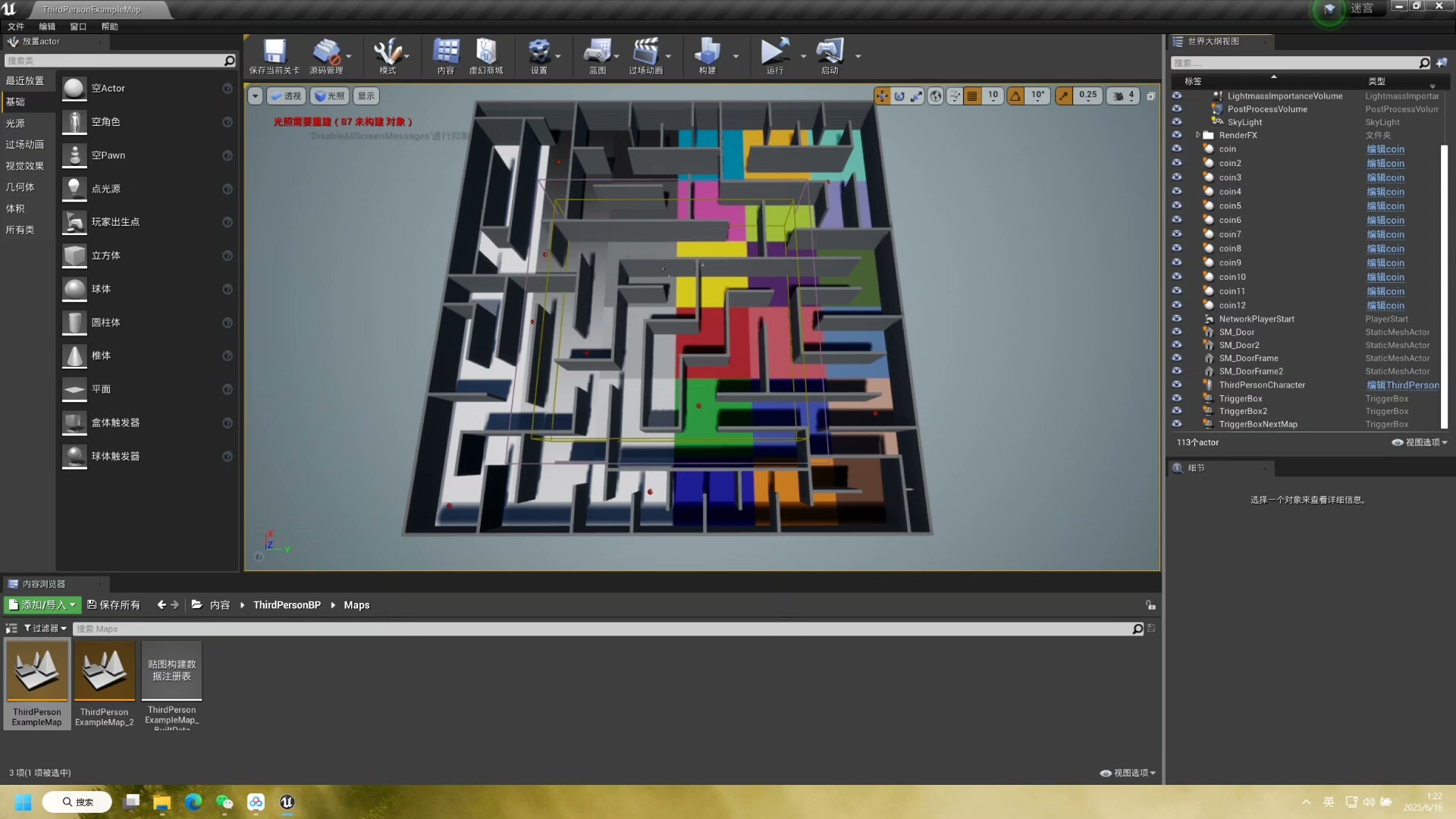Open Unreal Editor from the Windows taskbar
The image size is (1456, 819).
[287, 802]
